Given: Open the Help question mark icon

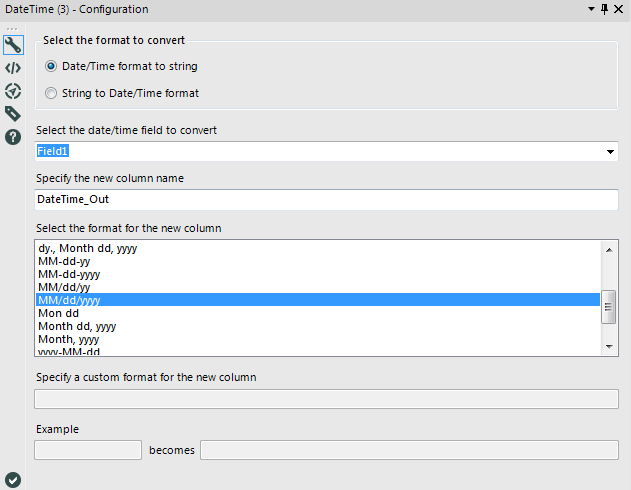Looking at the screenshot, I should (13, 137).
